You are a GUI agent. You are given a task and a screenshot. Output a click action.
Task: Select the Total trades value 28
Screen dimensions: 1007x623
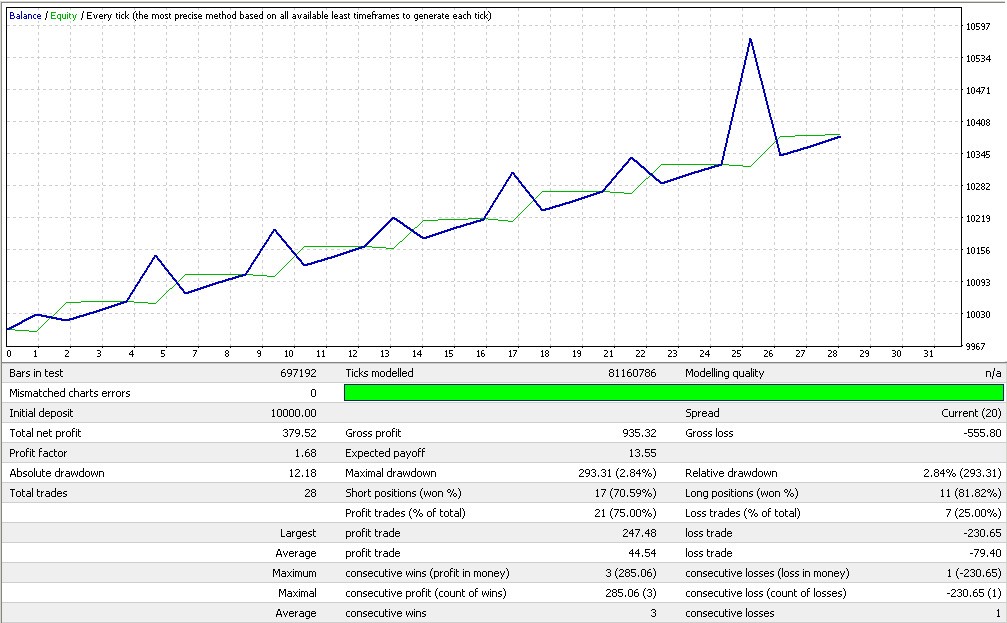coord(310,493)
